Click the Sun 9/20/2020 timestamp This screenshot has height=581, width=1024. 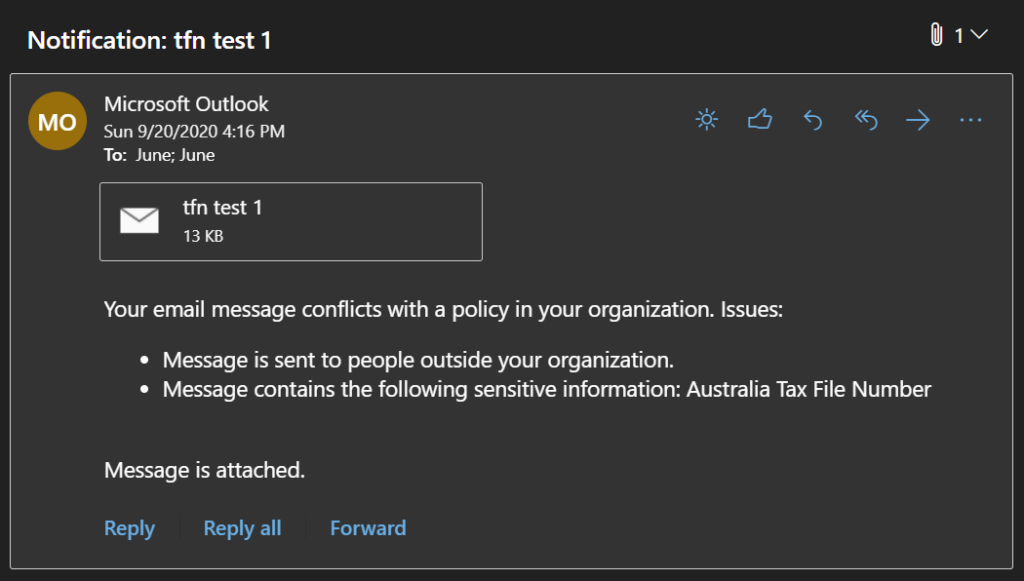194,131
